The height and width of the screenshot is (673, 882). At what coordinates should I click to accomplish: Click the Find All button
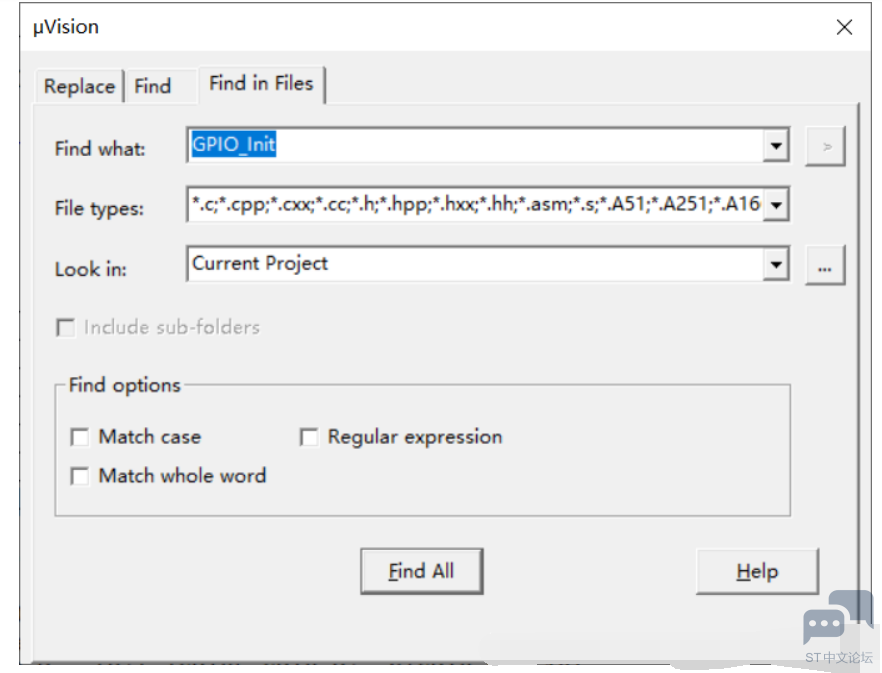coord(421,572)
